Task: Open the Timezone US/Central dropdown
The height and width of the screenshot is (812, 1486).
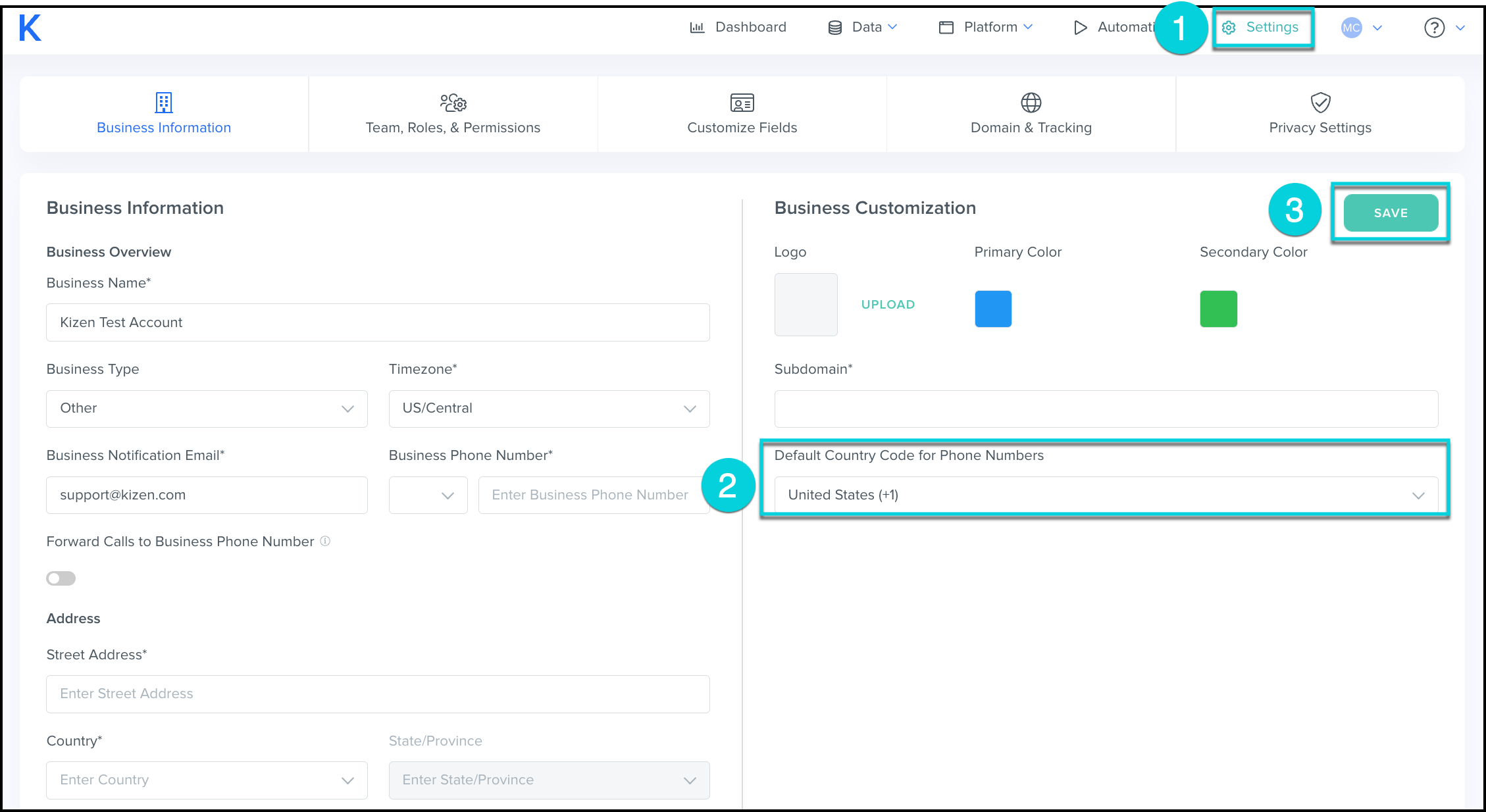Action: click(549, 409)
